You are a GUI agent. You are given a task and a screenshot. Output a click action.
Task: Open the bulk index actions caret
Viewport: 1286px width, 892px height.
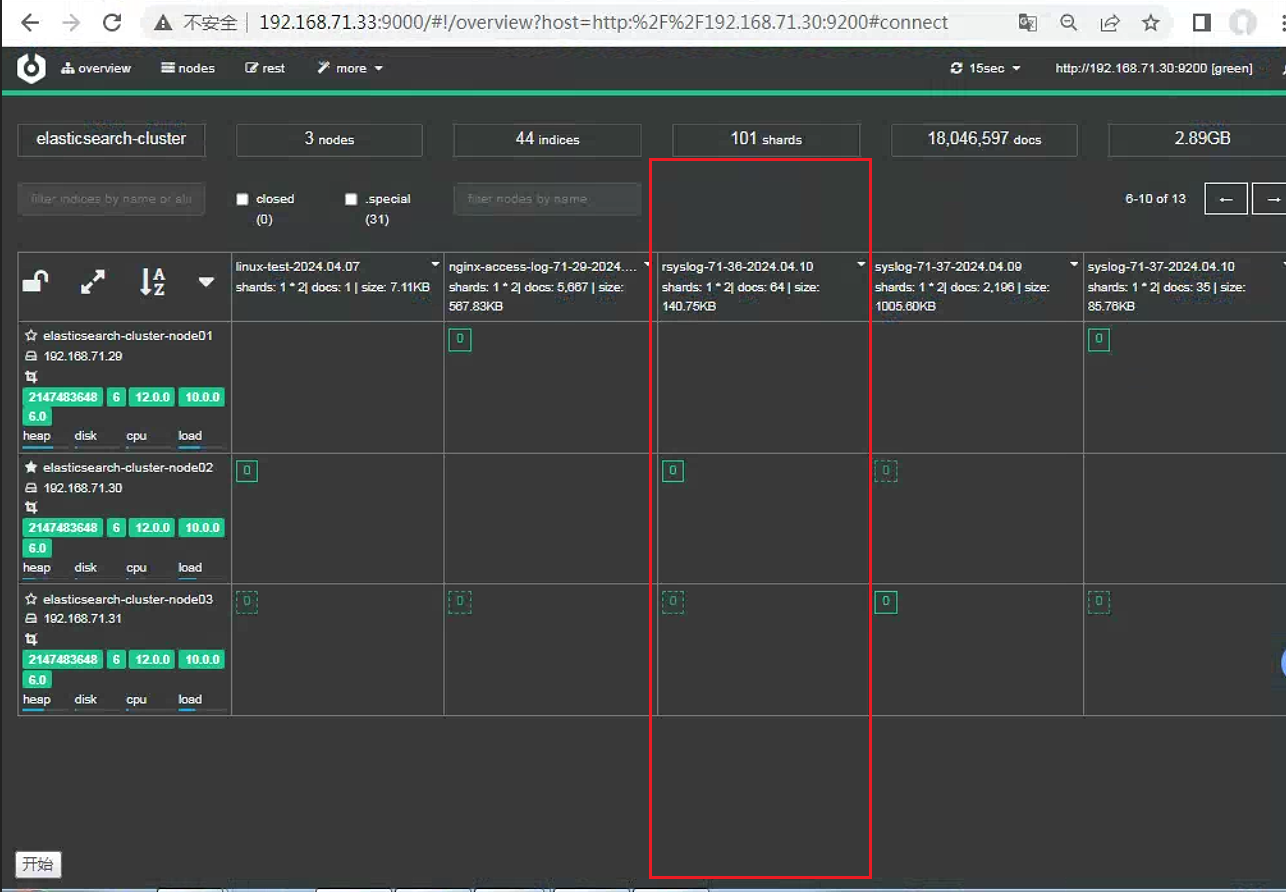(x=206, y=283)
